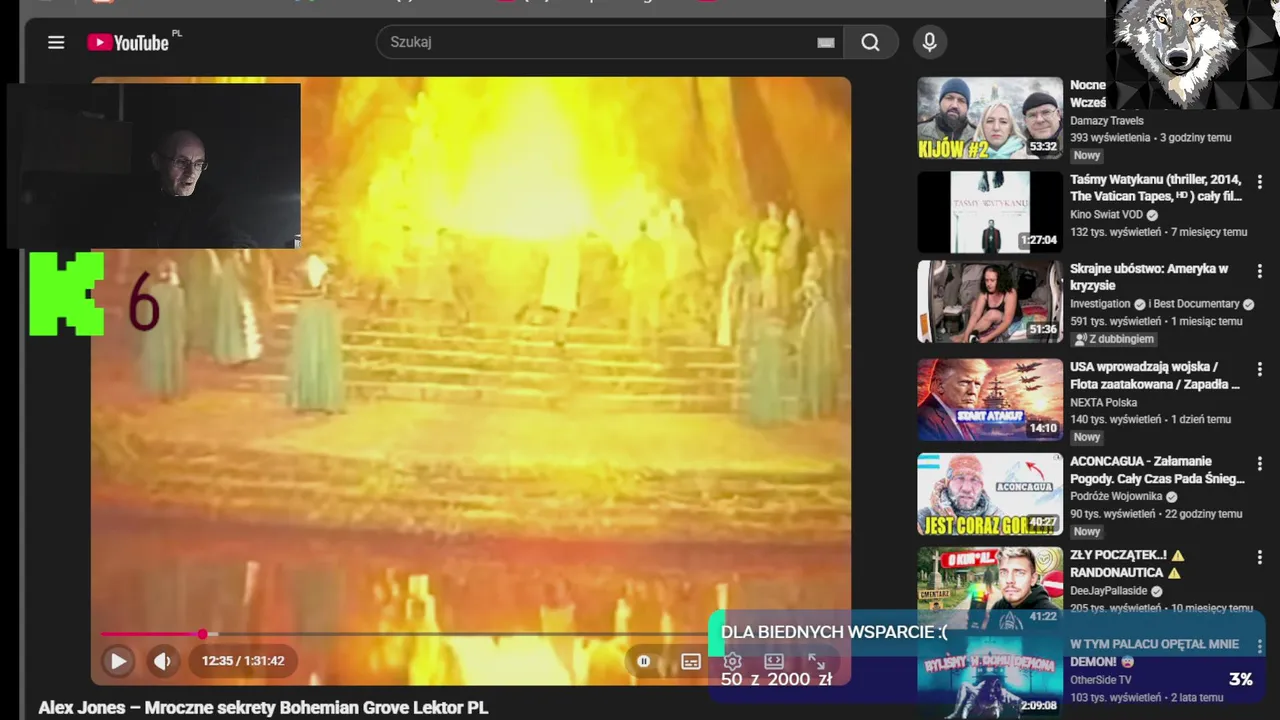
Task: Open Taśmy Watykanu video thumbnail
Action: tap(990, 212)
